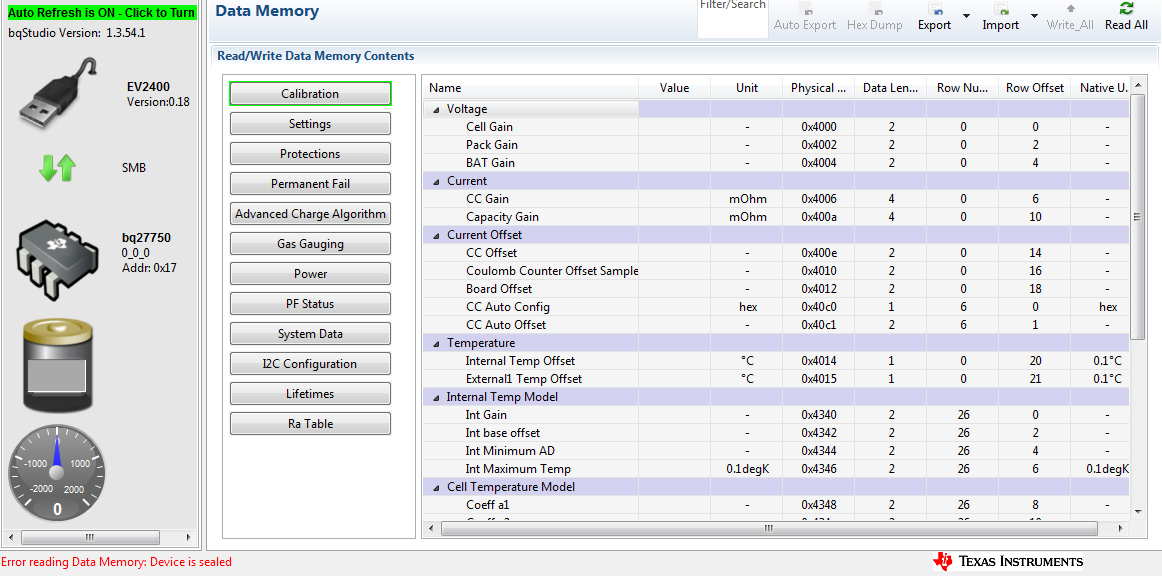Select the Capacity Gain row
The image size is (1162, 576).
[x=776, y=216]
